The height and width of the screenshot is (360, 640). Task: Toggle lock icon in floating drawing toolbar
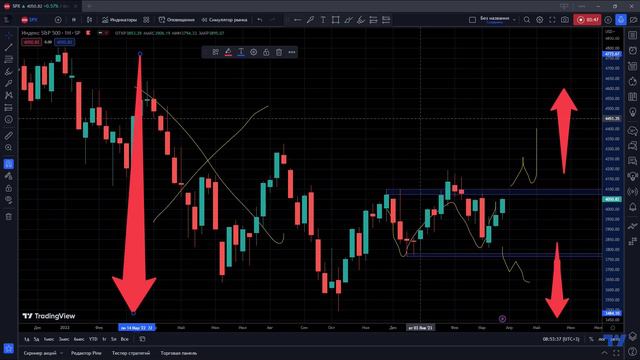[266, 52]
